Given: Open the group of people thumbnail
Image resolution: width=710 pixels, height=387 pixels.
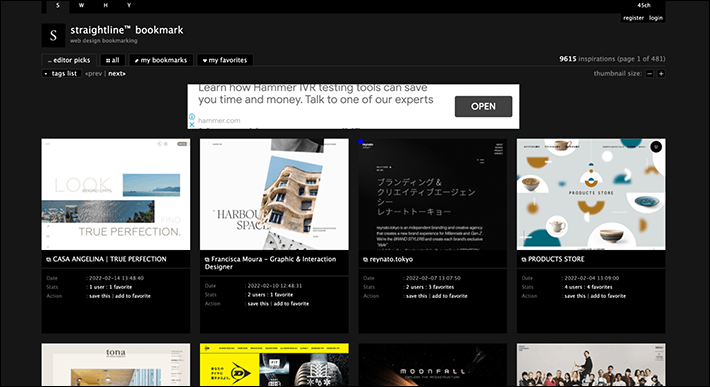Looking at the screenshot, I should coord(591,365).
